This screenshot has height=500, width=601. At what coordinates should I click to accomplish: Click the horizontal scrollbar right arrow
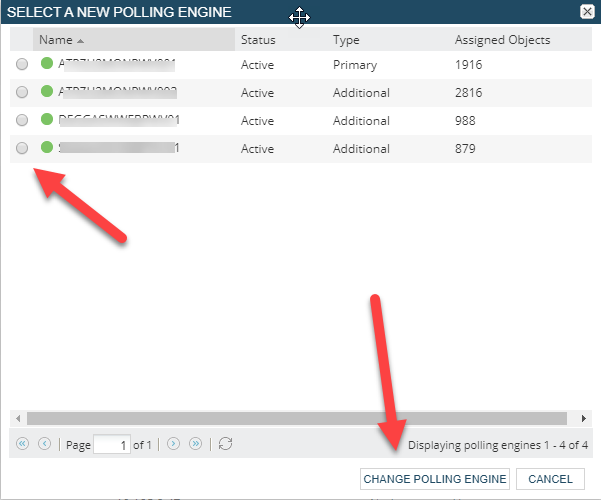tap(583, 418)
